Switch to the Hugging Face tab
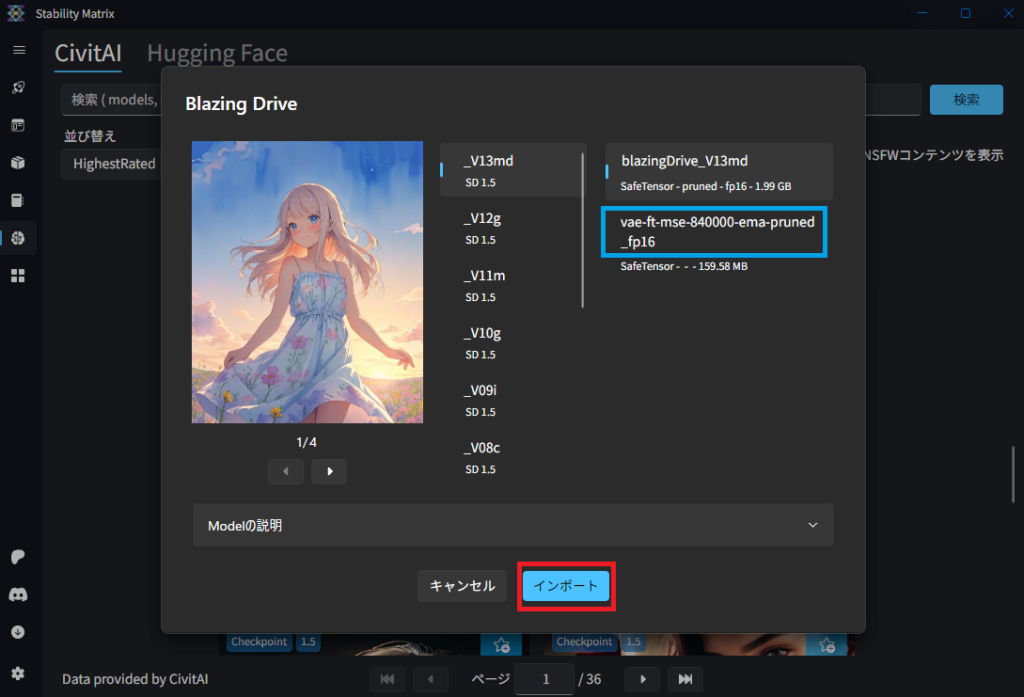The width and height of the screenshot is (1024, 697). pos(217,53)
